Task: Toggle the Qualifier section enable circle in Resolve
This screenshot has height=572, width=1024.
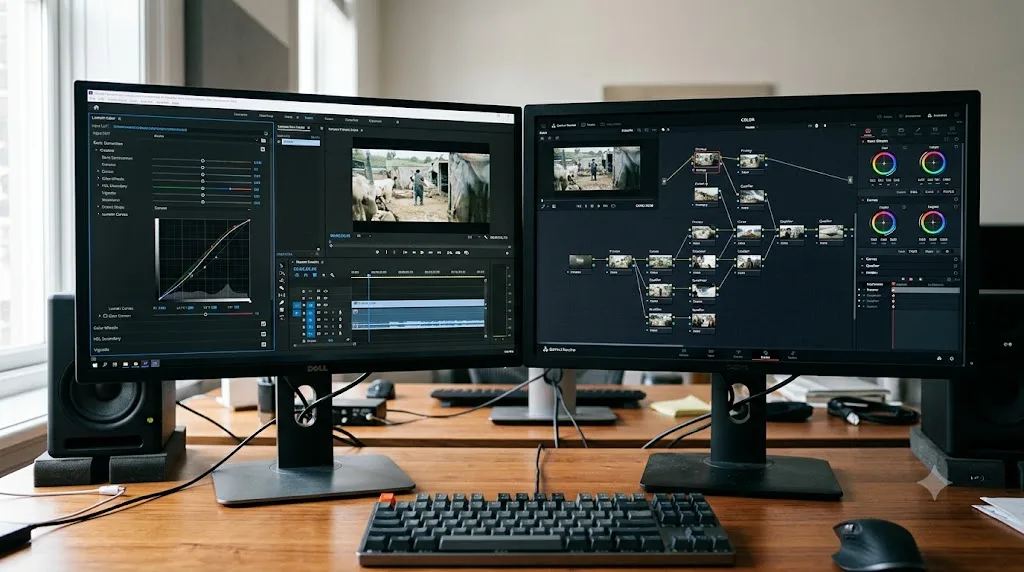Action: (955, 266)
